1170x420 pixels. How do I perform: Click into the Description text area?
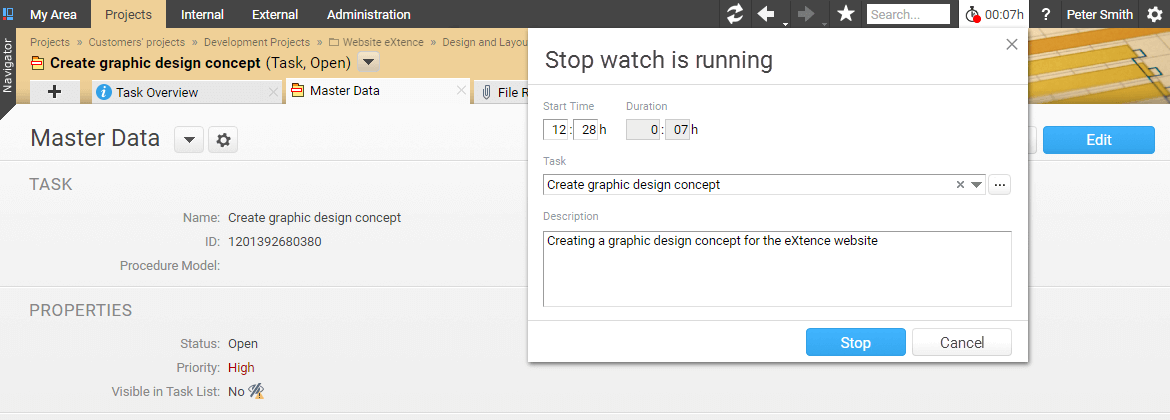pyautogui.click(x=777, y=269)
